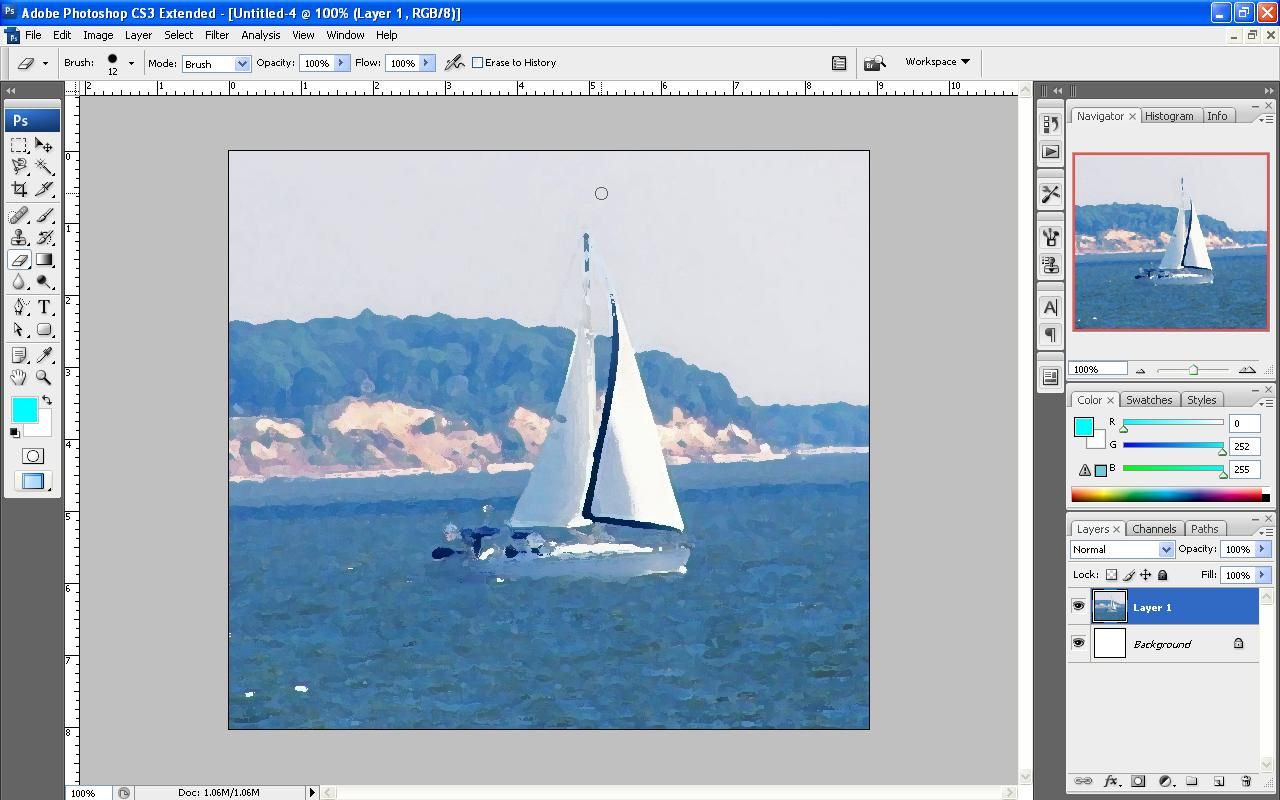Open the Character panel from the dock
This screenshot has width=1280, height=800.
(x=1050, y=307)
